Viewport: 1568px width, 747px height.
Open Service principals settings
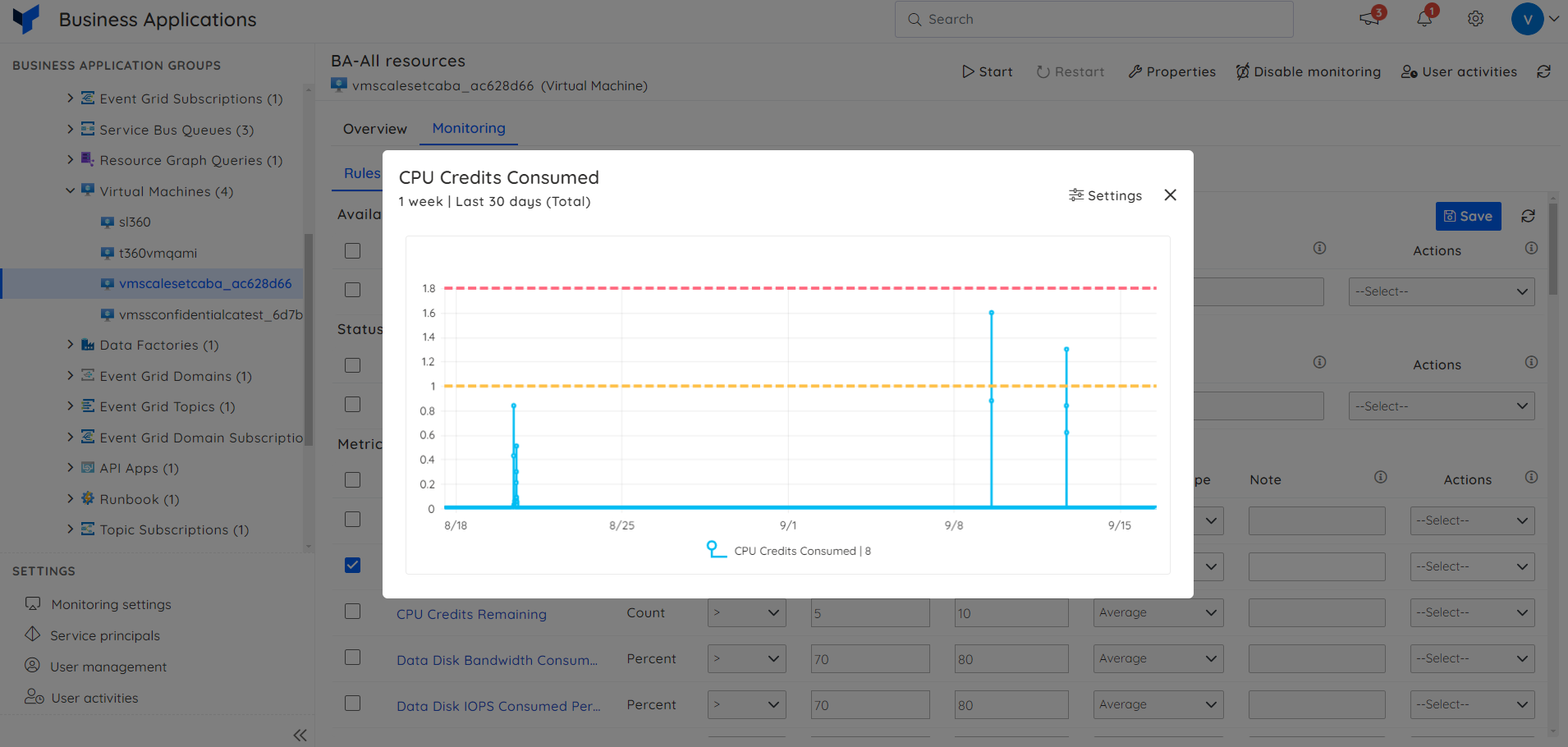(105, 635)
